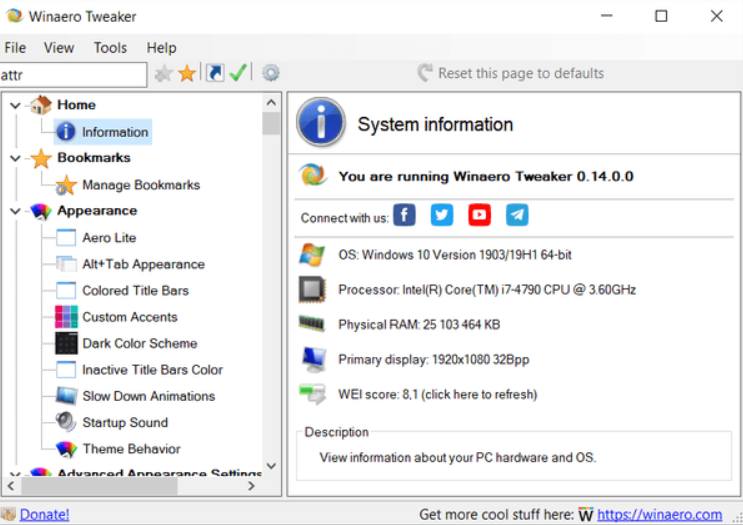Select the Custom Accents label
This screenshot has height=525, width=743.
tap(130, 317)
